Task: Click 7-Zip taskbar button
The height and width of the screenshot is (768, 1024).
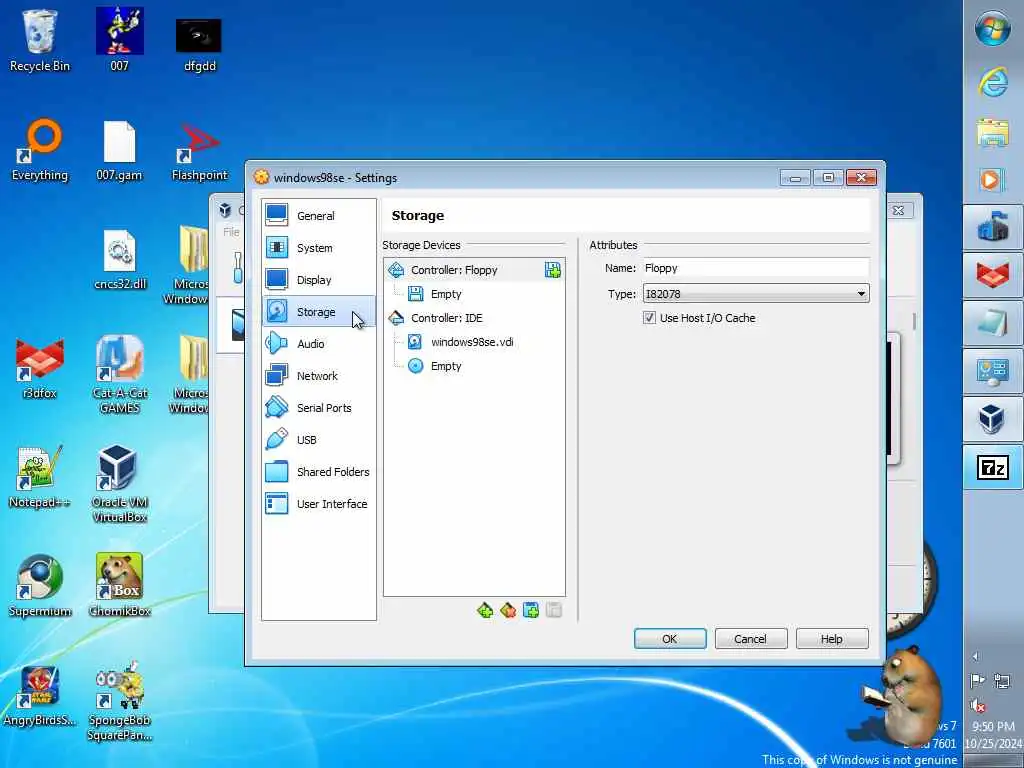Action: (993, 467)
